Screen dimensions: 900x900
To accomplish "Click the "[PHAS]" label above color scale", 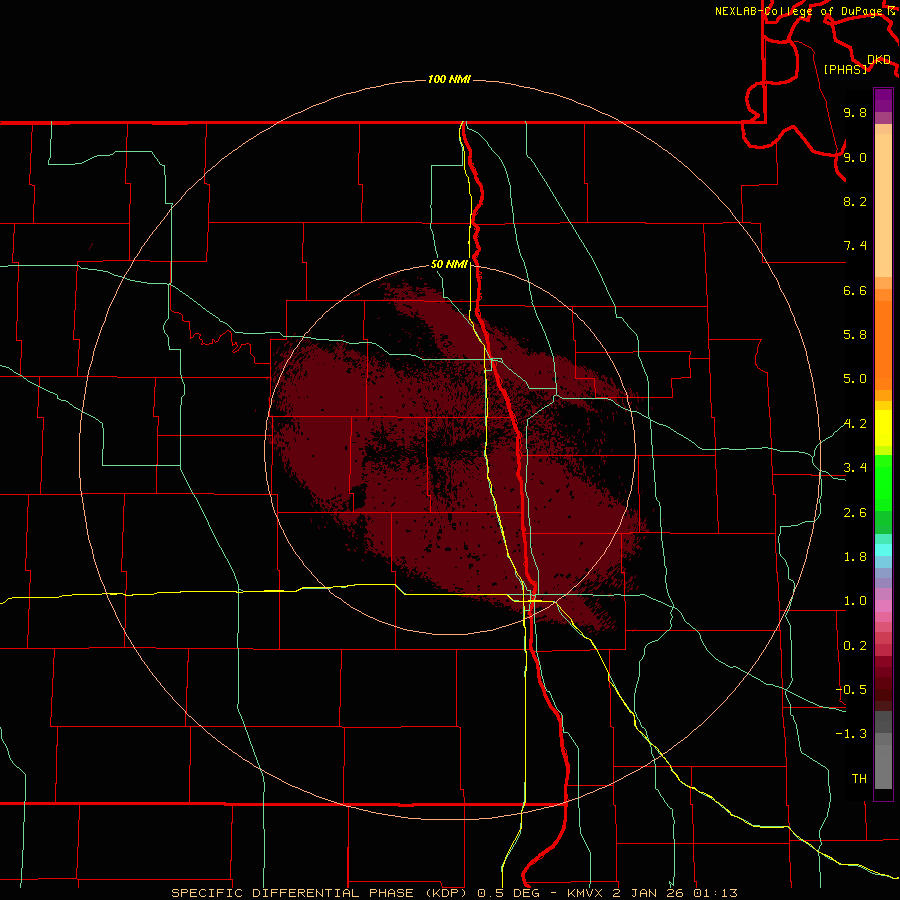I will pos(845,69).
